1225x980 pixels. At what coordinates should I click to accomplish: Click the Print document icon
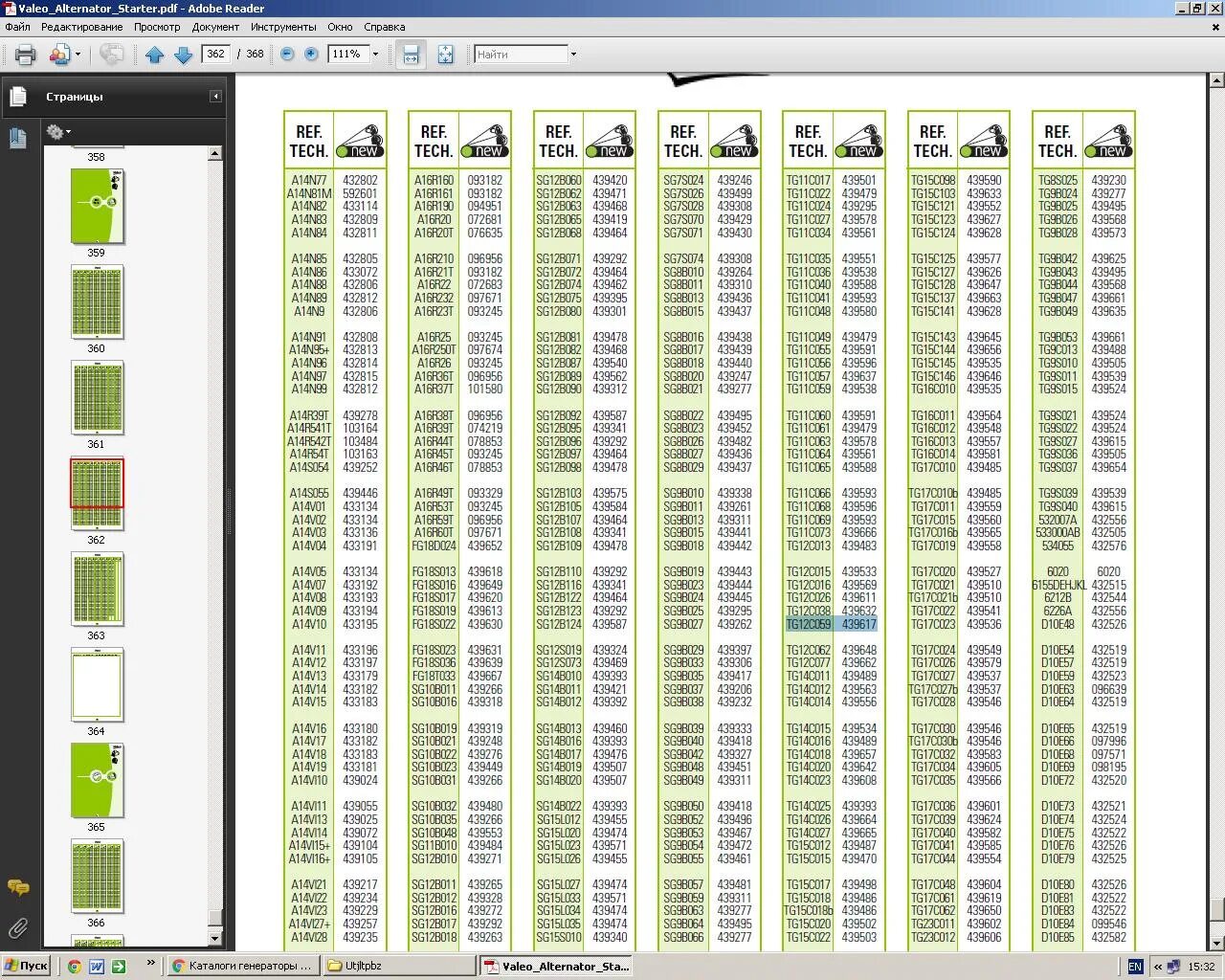click(26, 55)
